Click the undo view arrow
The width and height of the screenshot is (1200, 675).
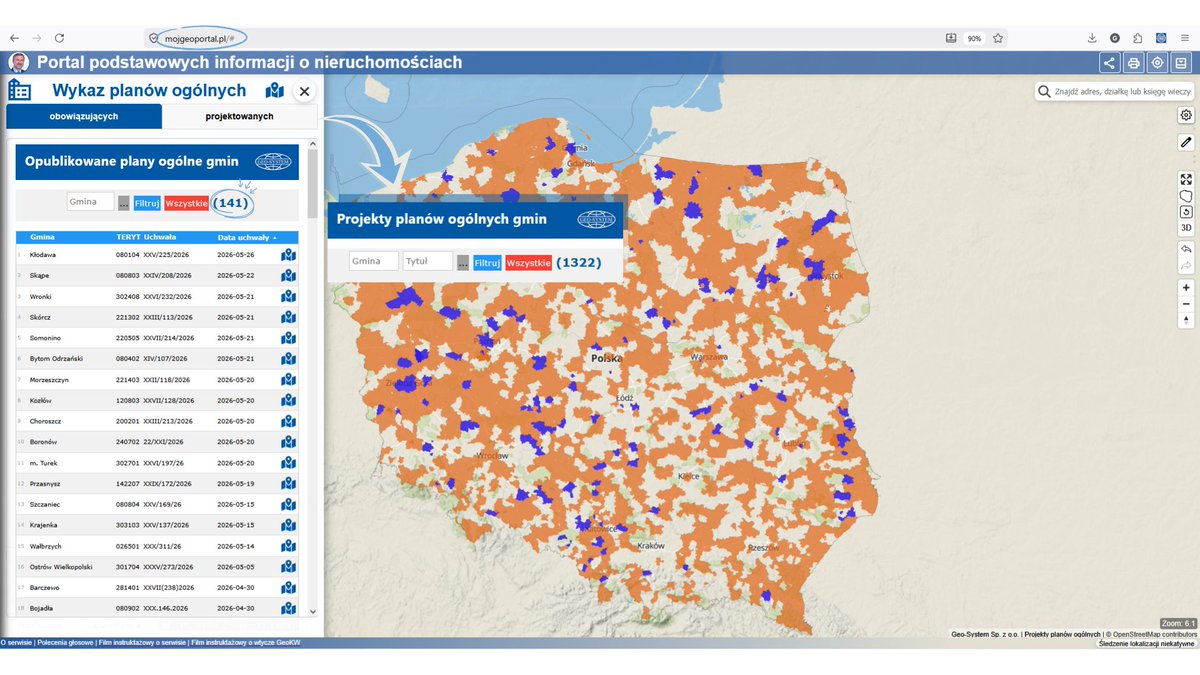[1186, 249]
